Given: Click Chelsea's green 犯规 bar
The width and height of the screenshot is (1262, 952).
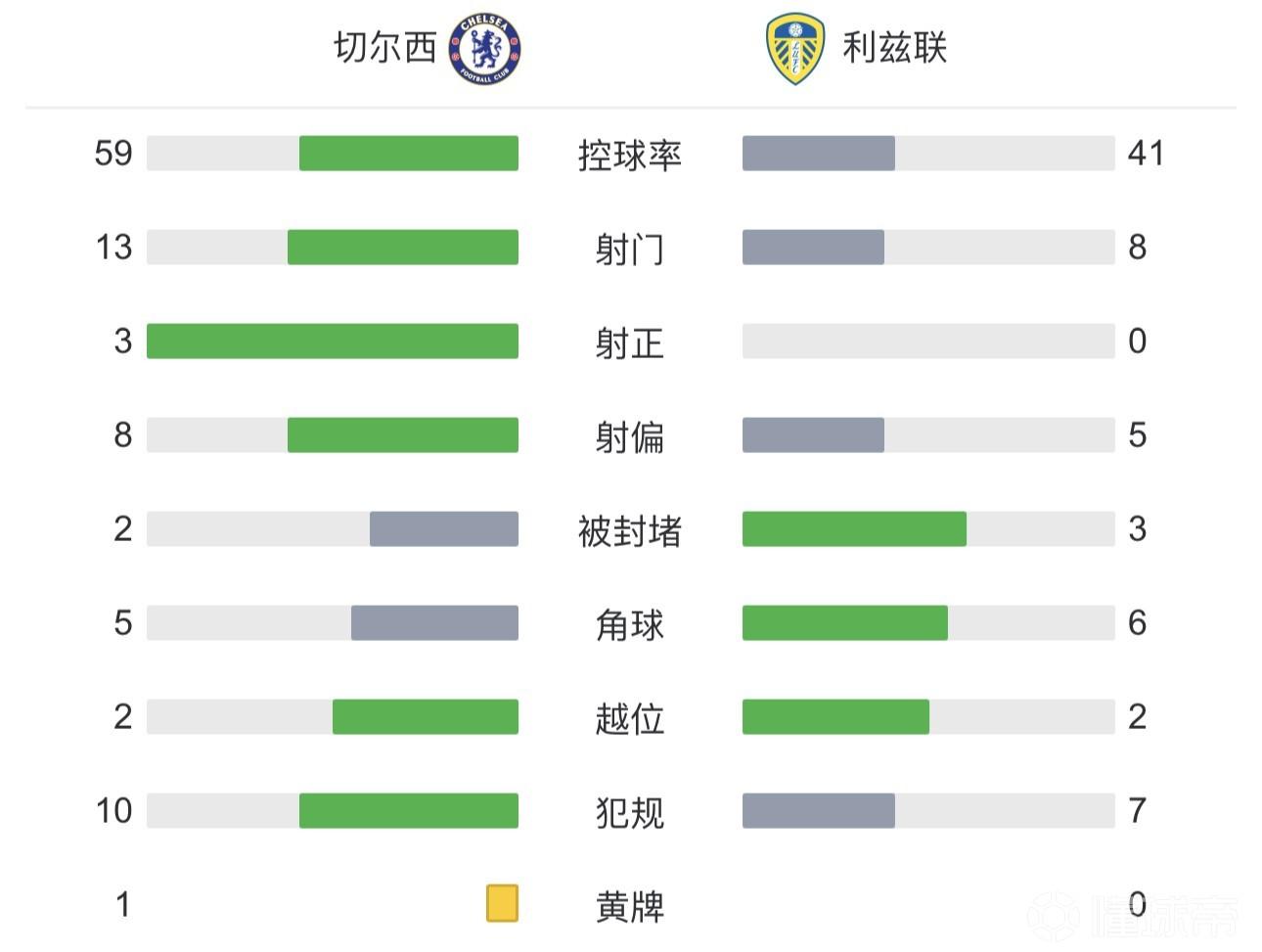Looking at the screenshot, I should tap(408, 811).
